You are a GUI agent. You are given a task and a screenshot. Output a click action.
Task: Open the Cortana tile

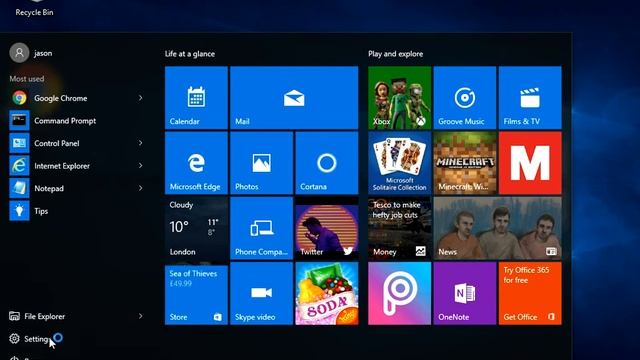[327, 163]
